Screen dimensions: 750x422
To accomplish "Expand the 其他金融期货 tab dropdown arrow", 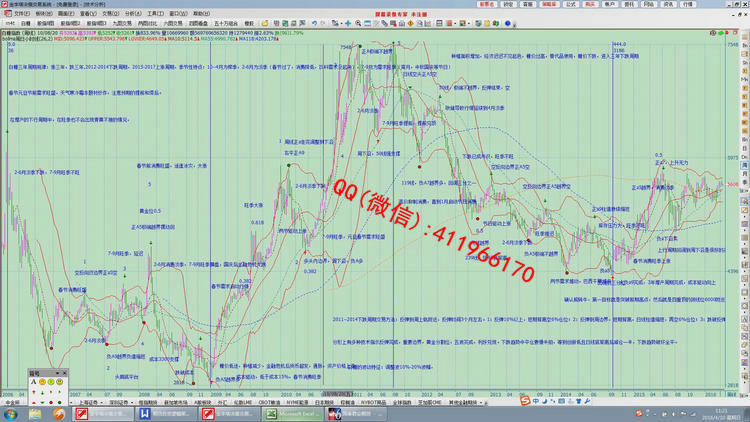I will coord(481,402).
